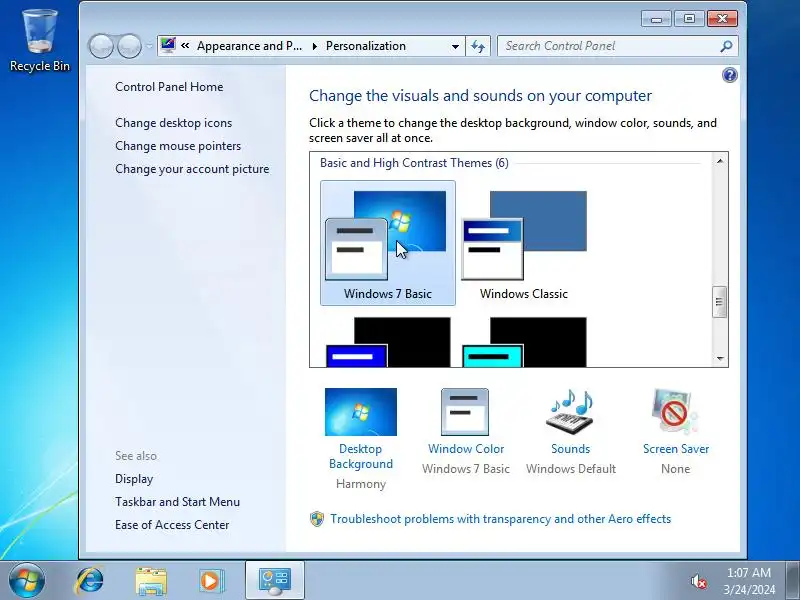Open Windows Explorer from taskbar
Screen dimensions: 800x600
[x=151, y=581]
